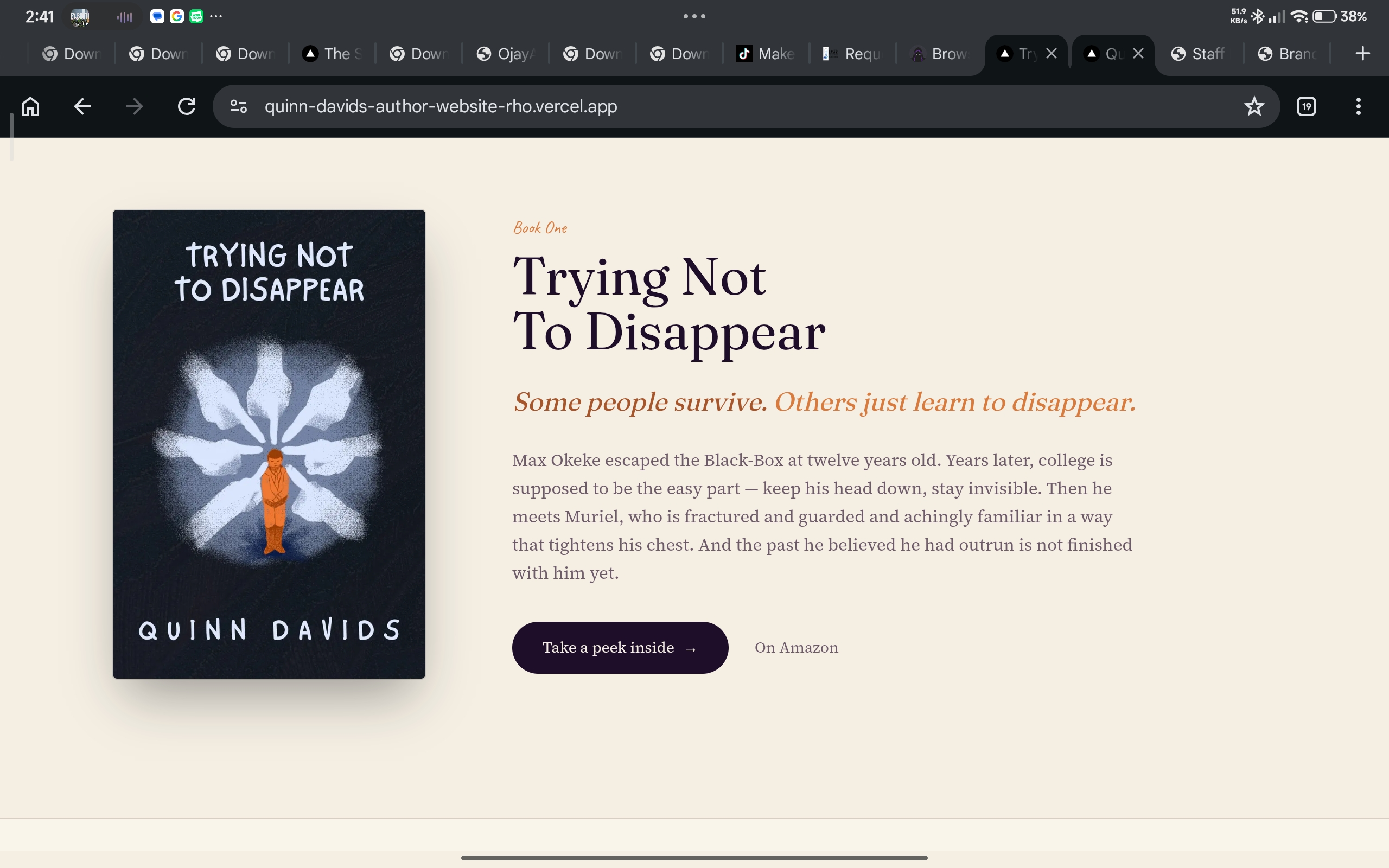Image resolution: width=1389 pixels, height=868 pixels.
Task: Tap the Wi-Fi status icon
Action: point(1299,16)
